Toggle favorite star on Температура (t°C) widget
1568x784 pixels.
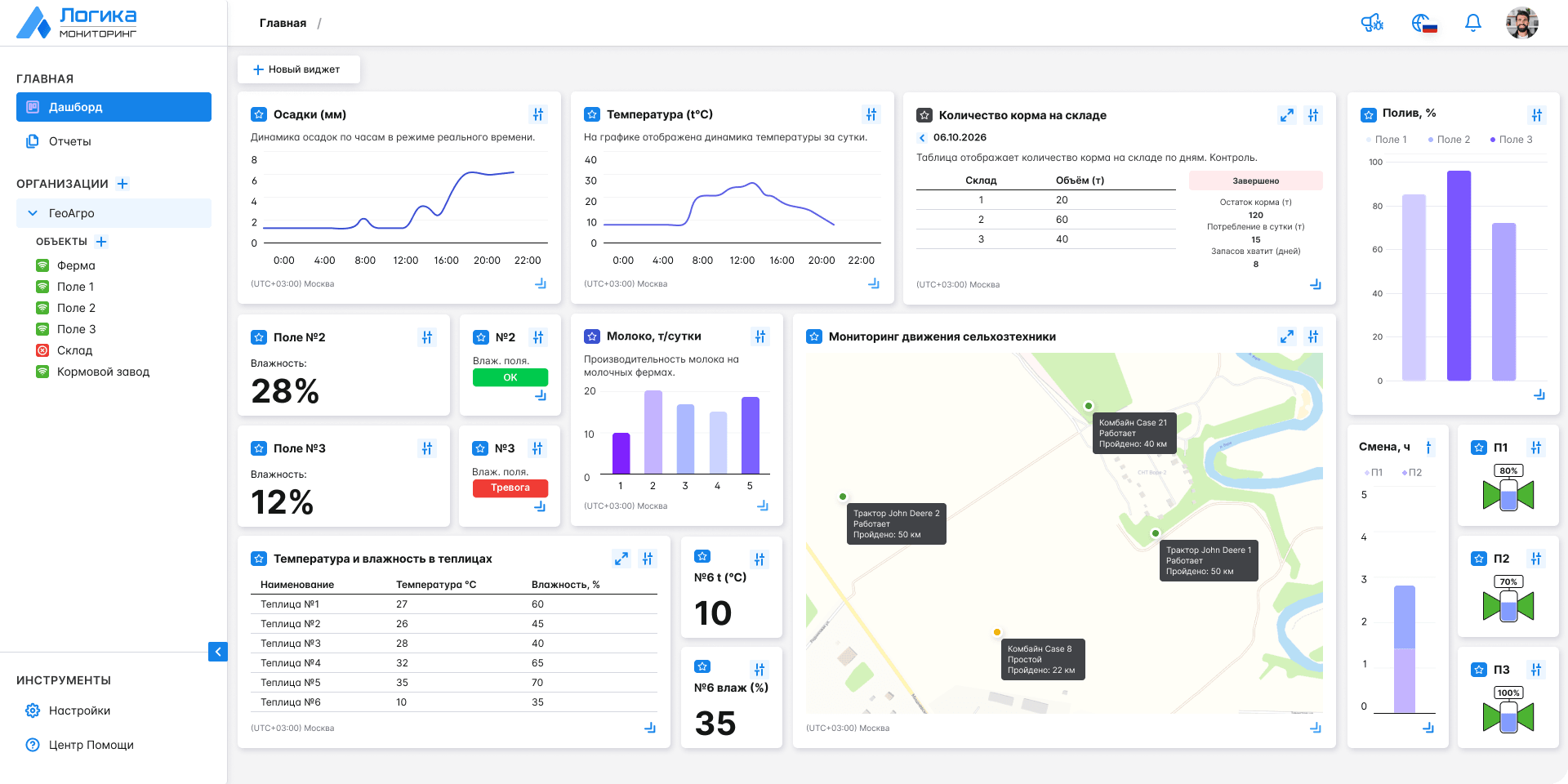coord(592,114)
